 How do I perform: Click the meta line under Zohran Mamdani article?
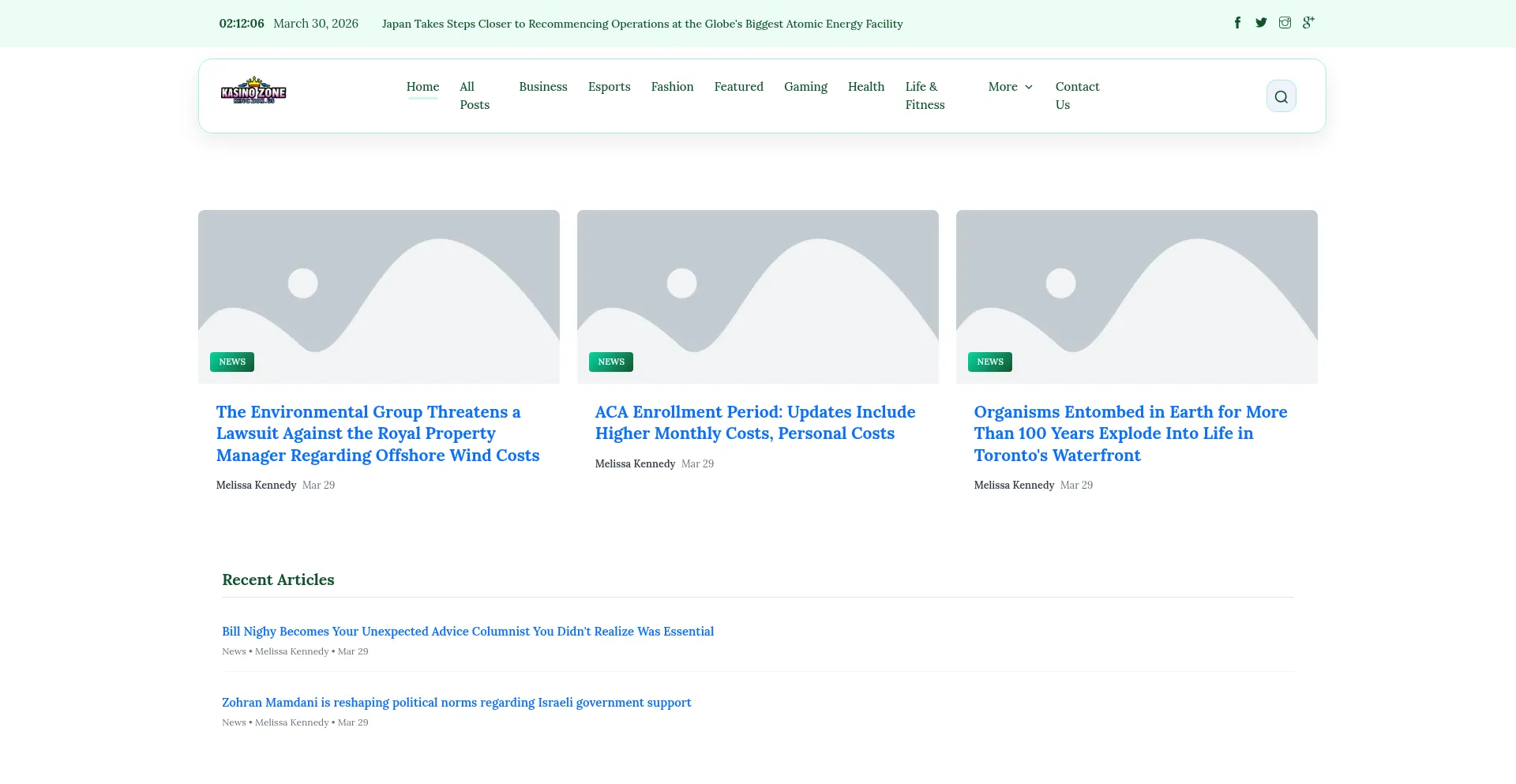[295, 722]
